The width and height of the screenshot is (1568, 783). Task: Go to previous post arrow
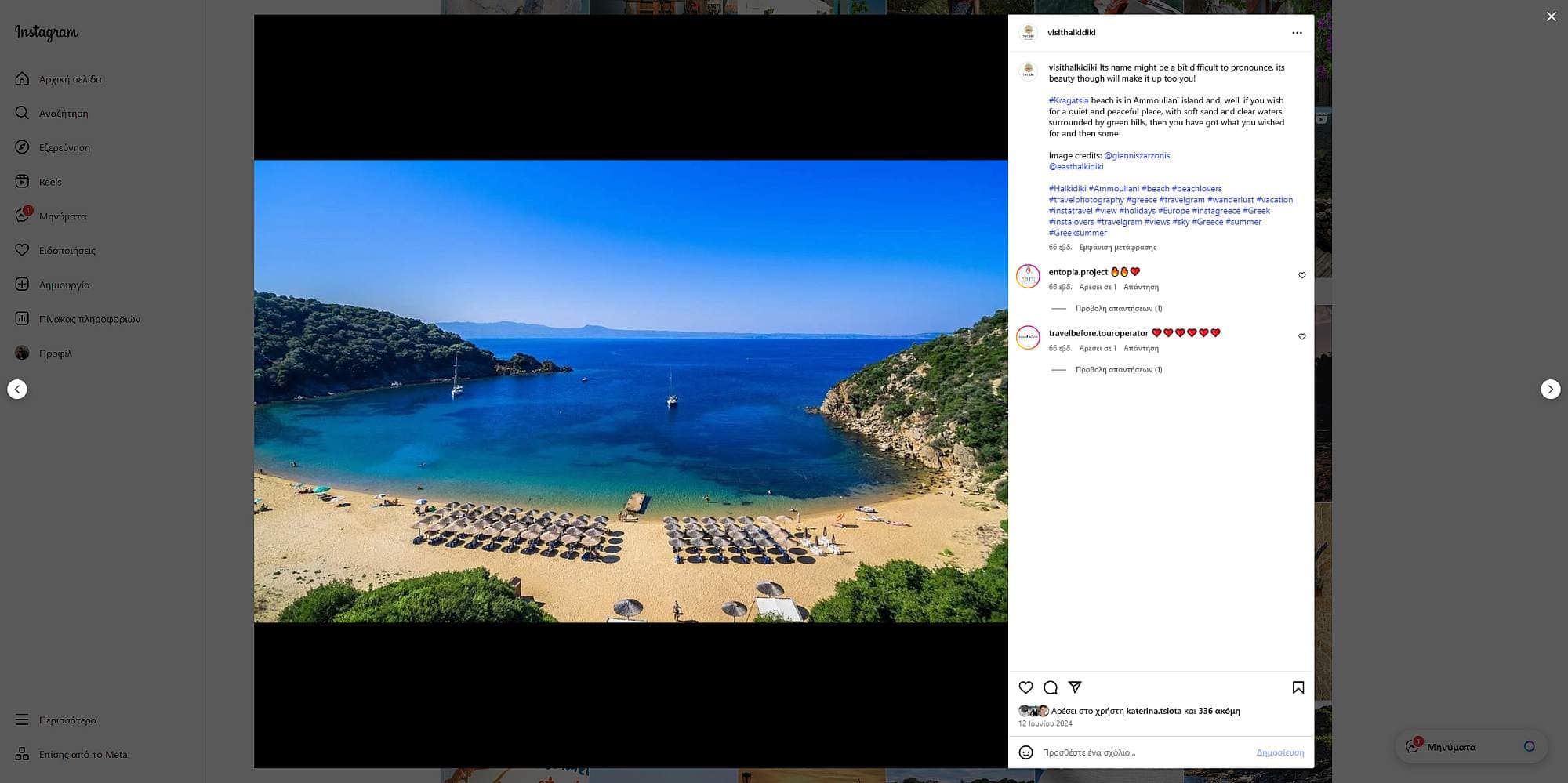tap(17, 390)
